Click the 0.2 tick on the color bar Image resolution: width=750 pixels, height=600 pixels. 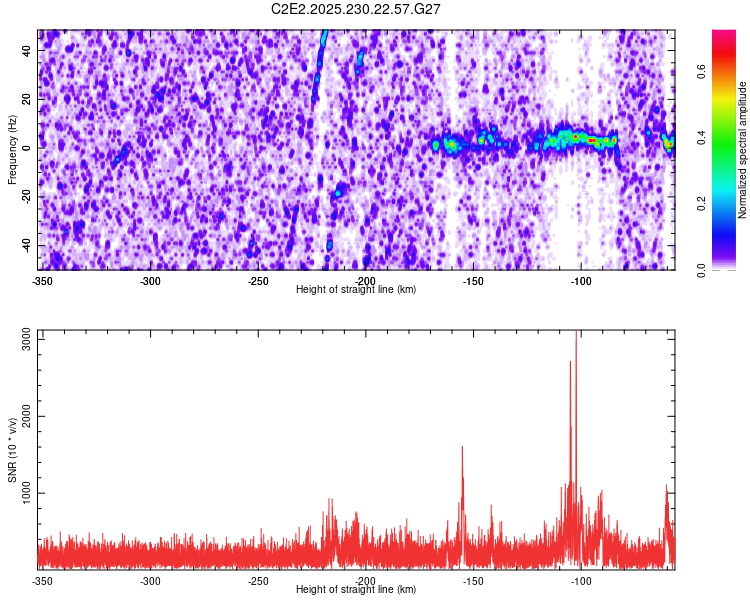click(x=702, y=204)
